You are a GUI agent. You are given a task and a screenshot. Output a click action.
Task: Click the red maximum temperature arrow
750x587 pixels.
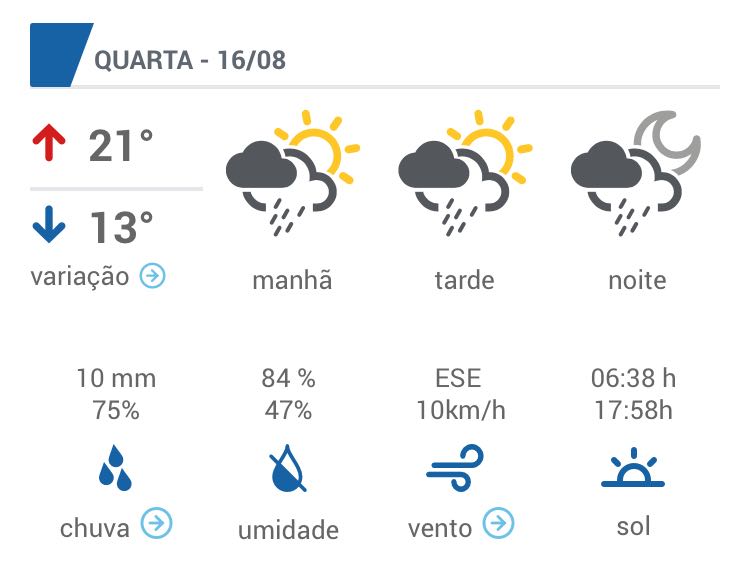(x=49, y=142)
